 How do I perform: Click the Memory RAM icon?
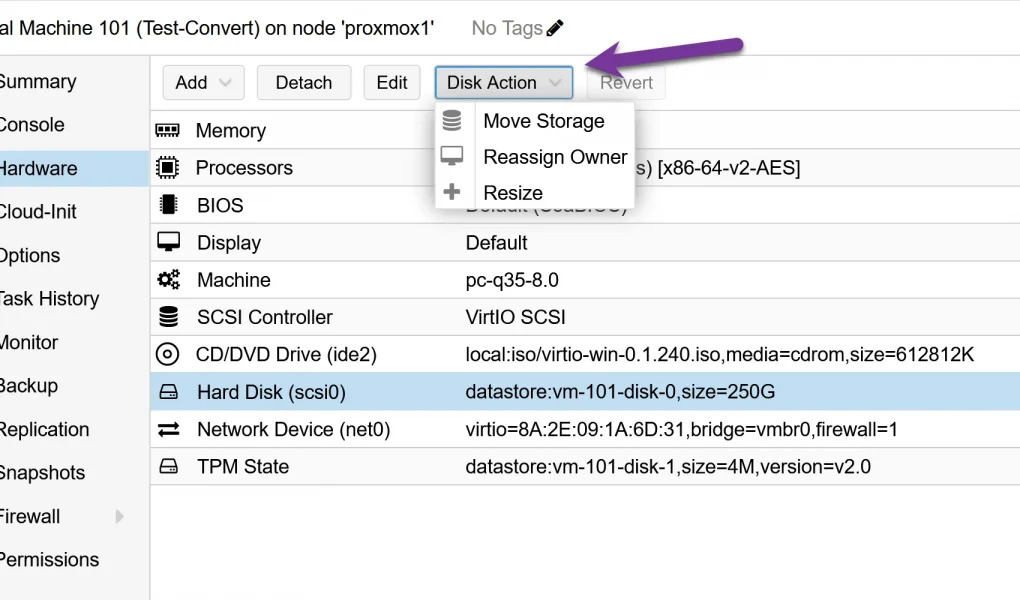[x=168, y=131]
